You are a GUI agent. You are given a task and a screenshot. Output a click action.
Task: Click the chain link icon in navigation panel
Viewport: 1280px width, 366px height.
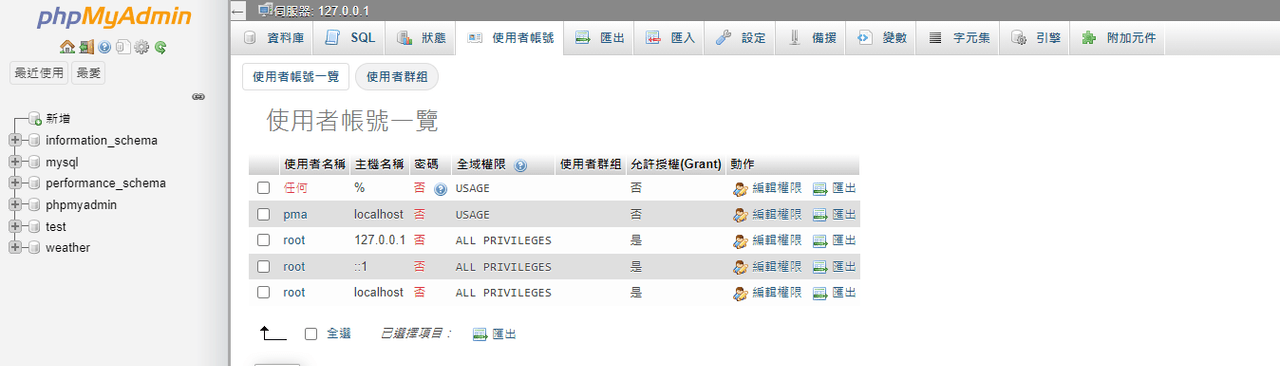coord(198,97)
